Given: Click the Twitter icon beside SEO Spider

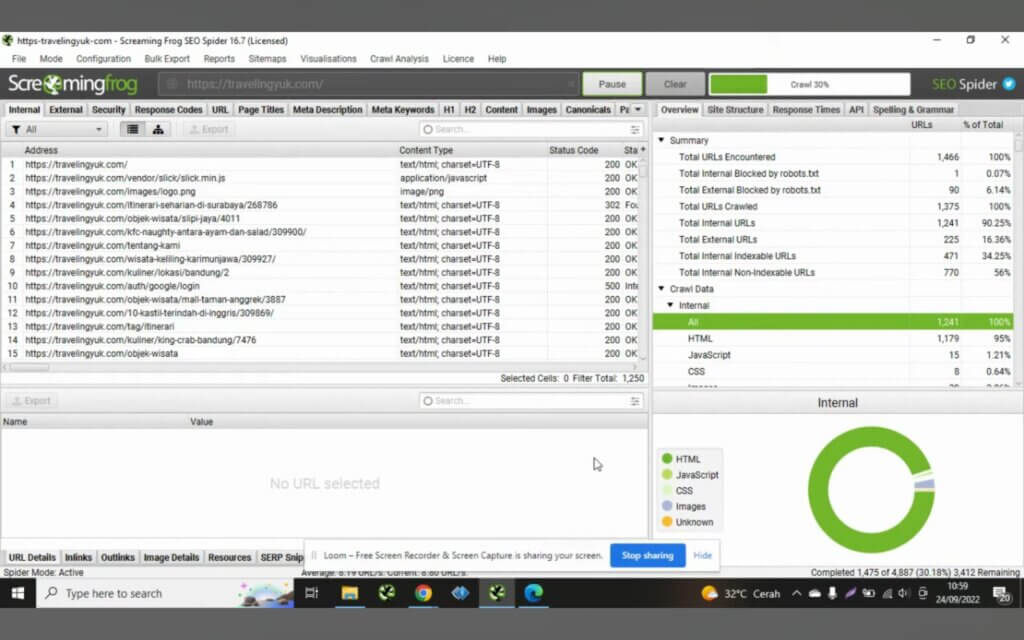Looking at the screenshot, I should (x=1009, y=84).
